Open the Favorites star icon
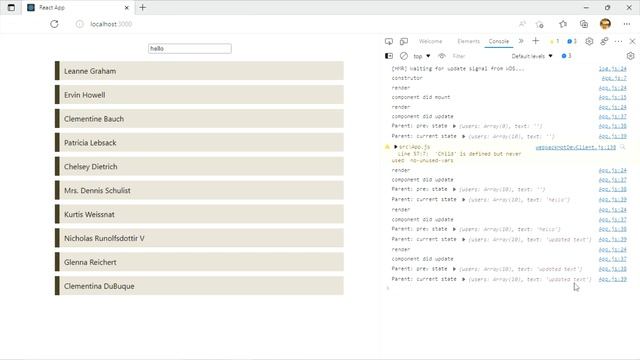Viewport: 640px width, 360px height. click(x=563, y=24)
